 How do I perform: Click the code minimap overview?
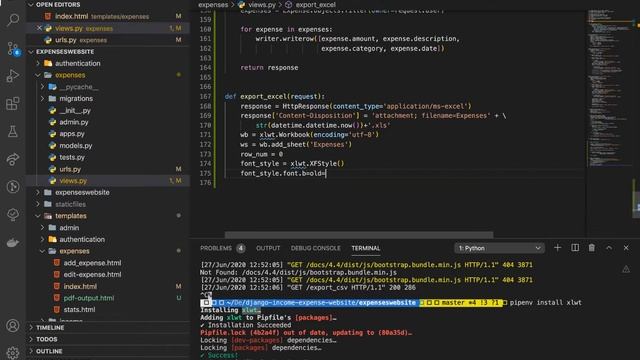(x=609, y=88)
